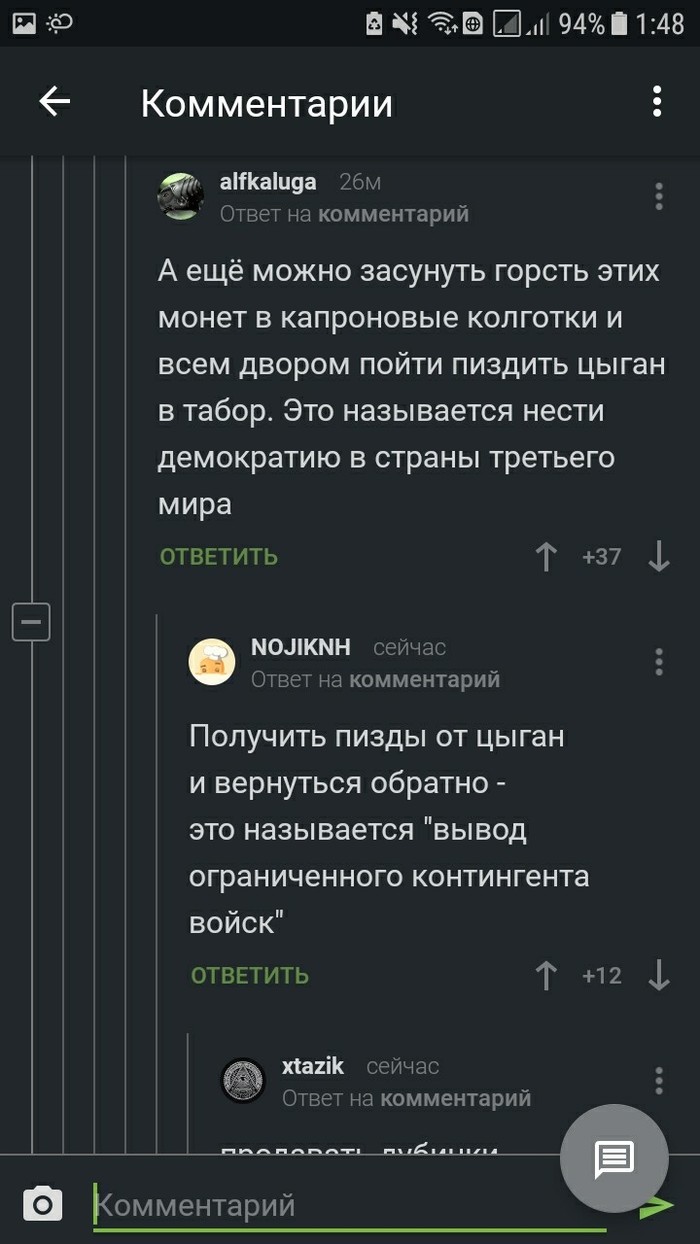Open NOJIKNH's avatar

pos(212,661)
